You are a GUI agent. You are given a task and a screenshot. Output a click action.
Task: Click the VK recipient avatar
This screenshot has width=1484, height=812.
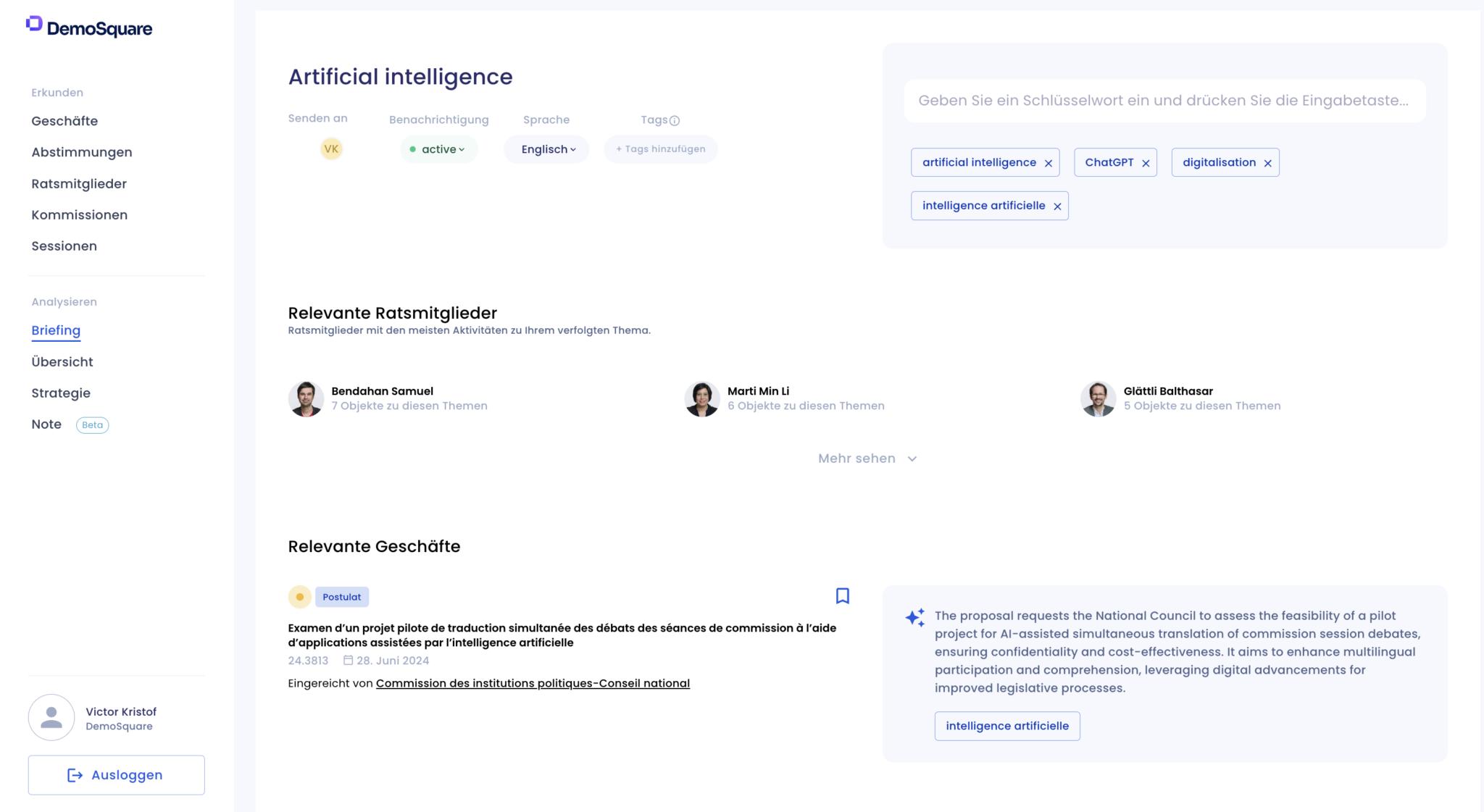(x=331, y=149)
